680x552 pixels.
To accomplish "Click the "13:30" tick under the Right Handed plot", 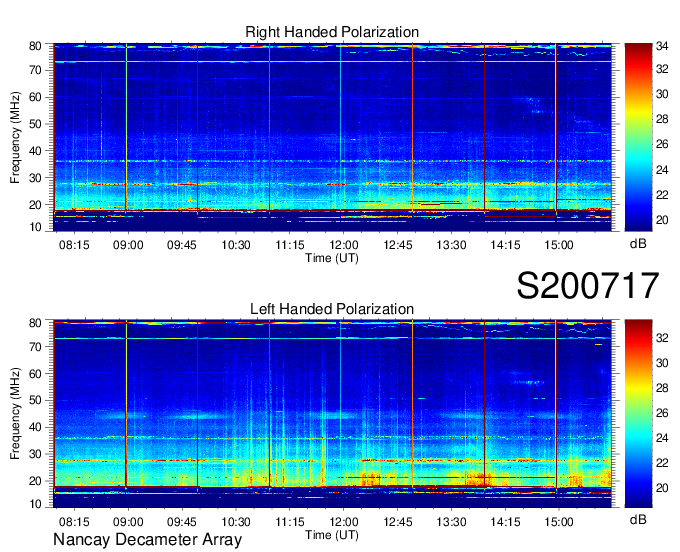I will [451, 245].
